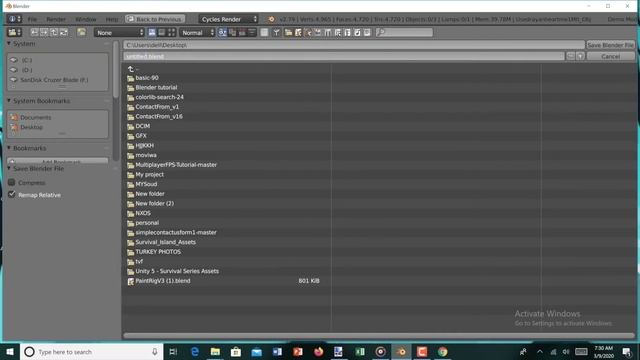640x360 pixels.
Task: Refresh the file list
Action: pyautogui.click(x=64, y=32)
